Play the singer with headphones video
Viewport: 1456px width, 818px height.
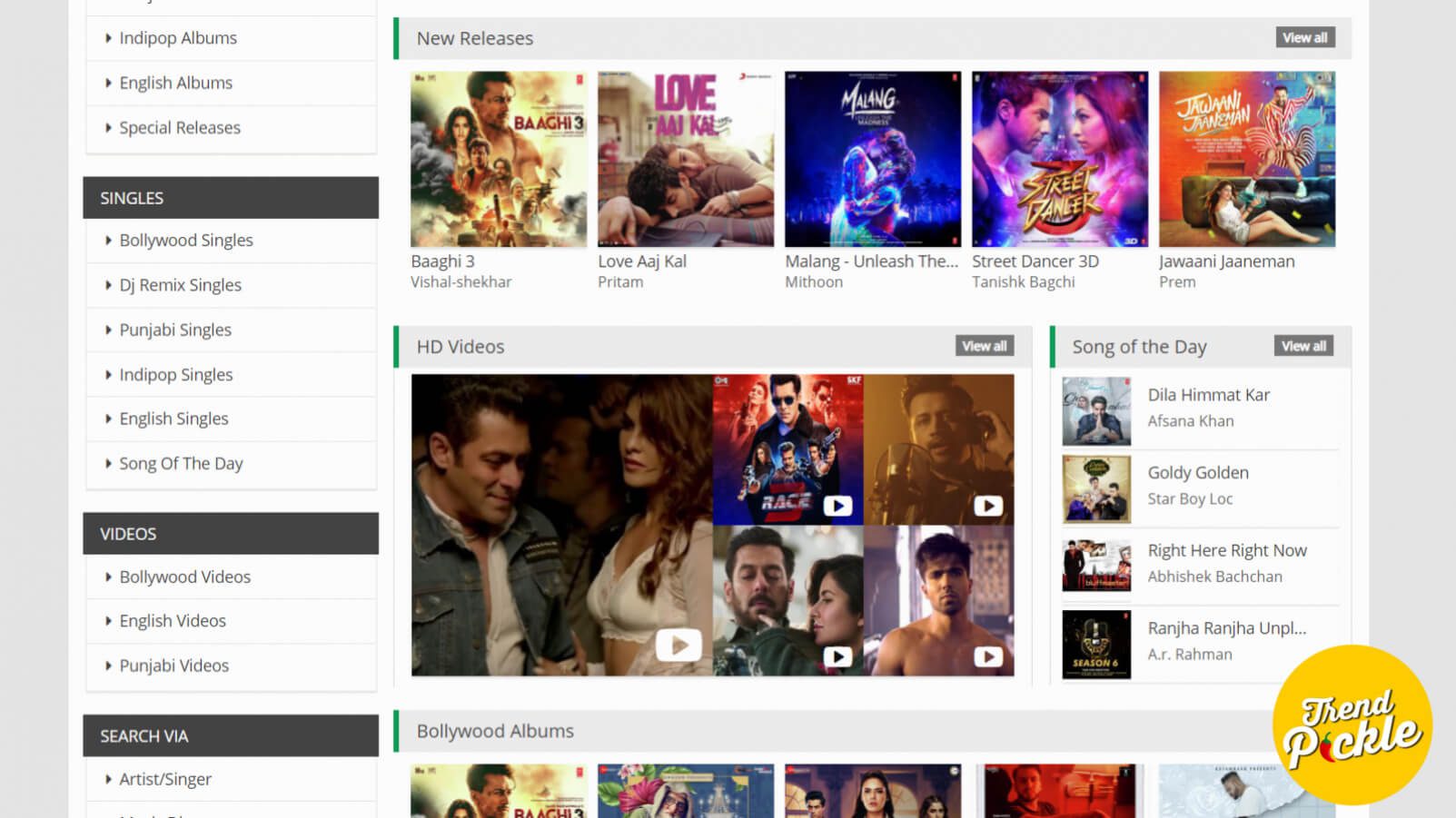point(938,449)
